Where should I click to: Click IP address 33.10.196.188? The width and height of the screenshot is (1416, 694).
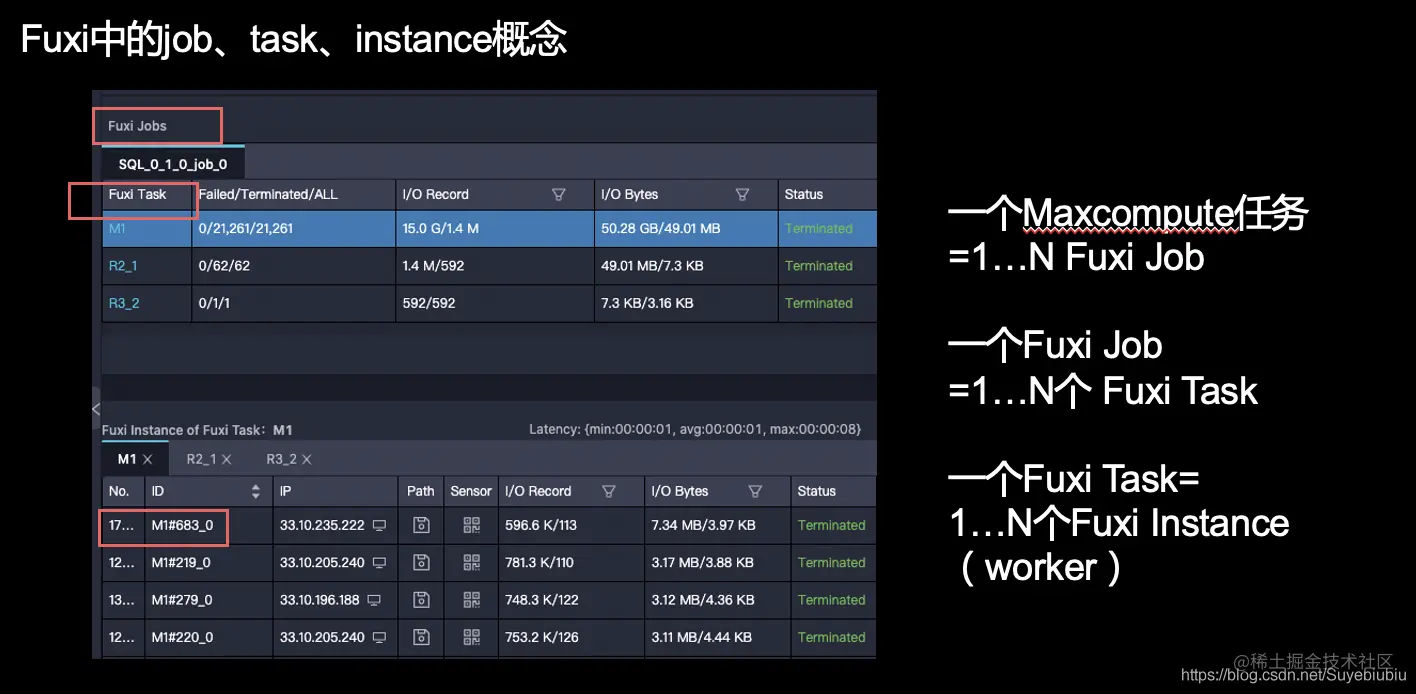[x=320, y=600]
